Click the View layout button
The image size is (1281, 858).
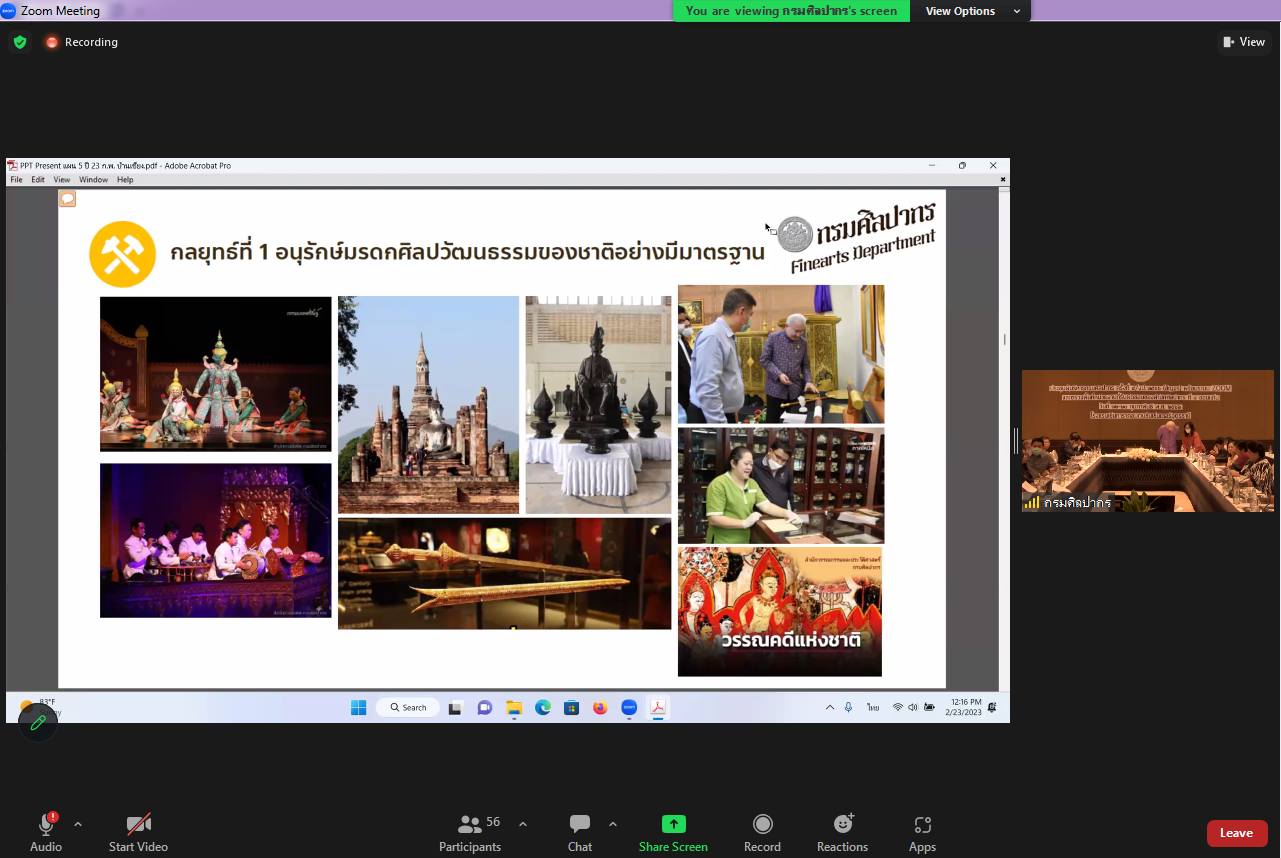[1244, 42]
